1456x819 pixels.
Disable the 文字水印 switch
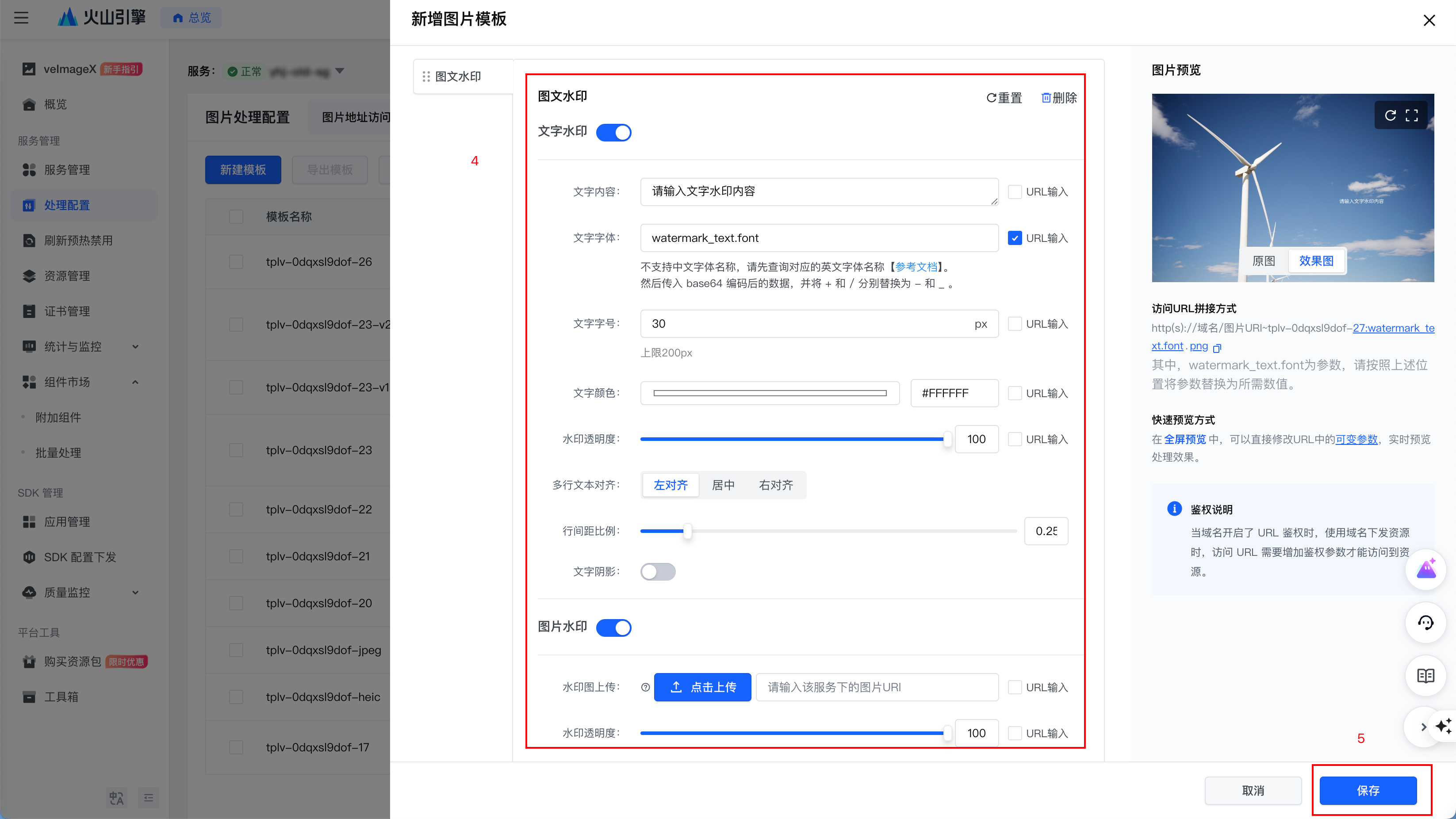[614, 132]
